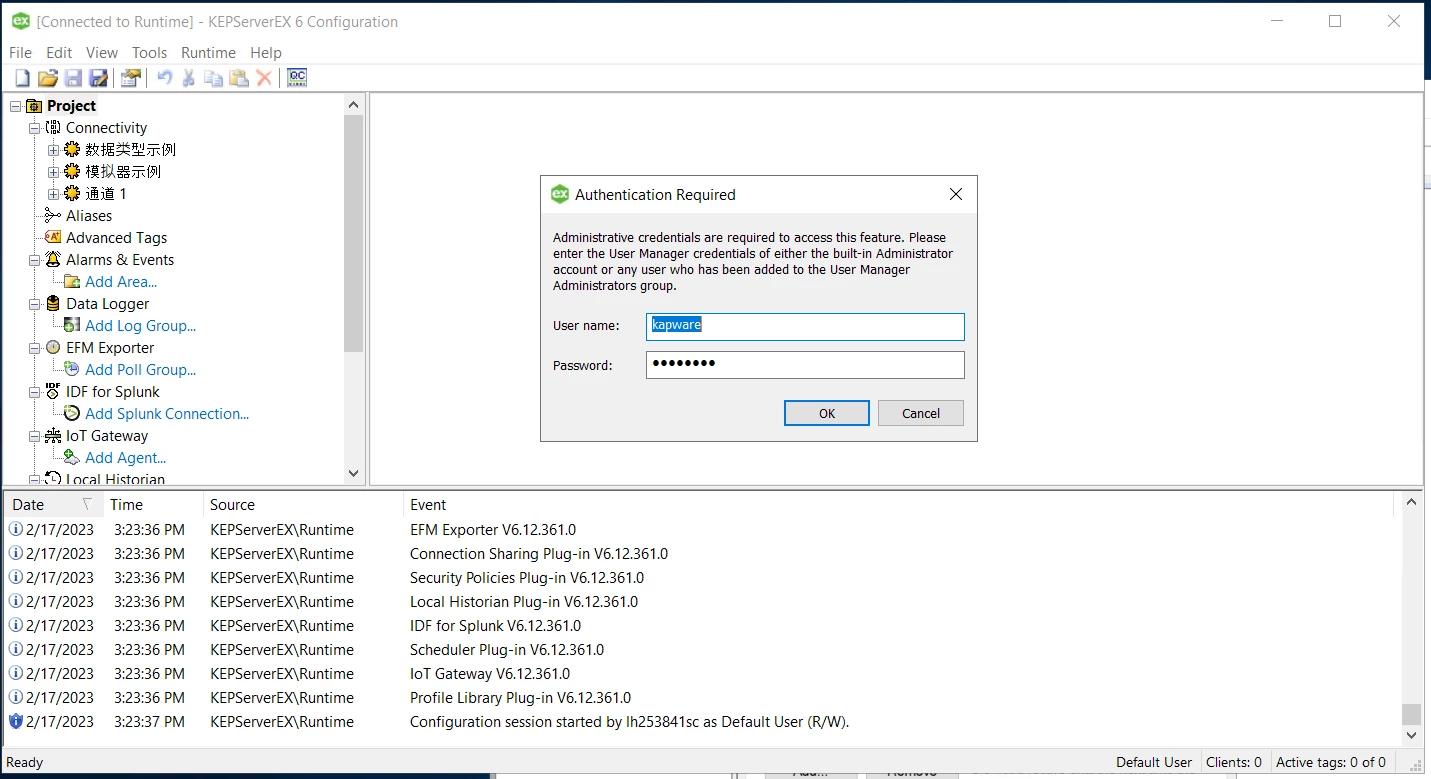Click the project tree scrollbar down arrow
Image resolution: width=1431 pixels, height=779 pixels.
[353, 473]
